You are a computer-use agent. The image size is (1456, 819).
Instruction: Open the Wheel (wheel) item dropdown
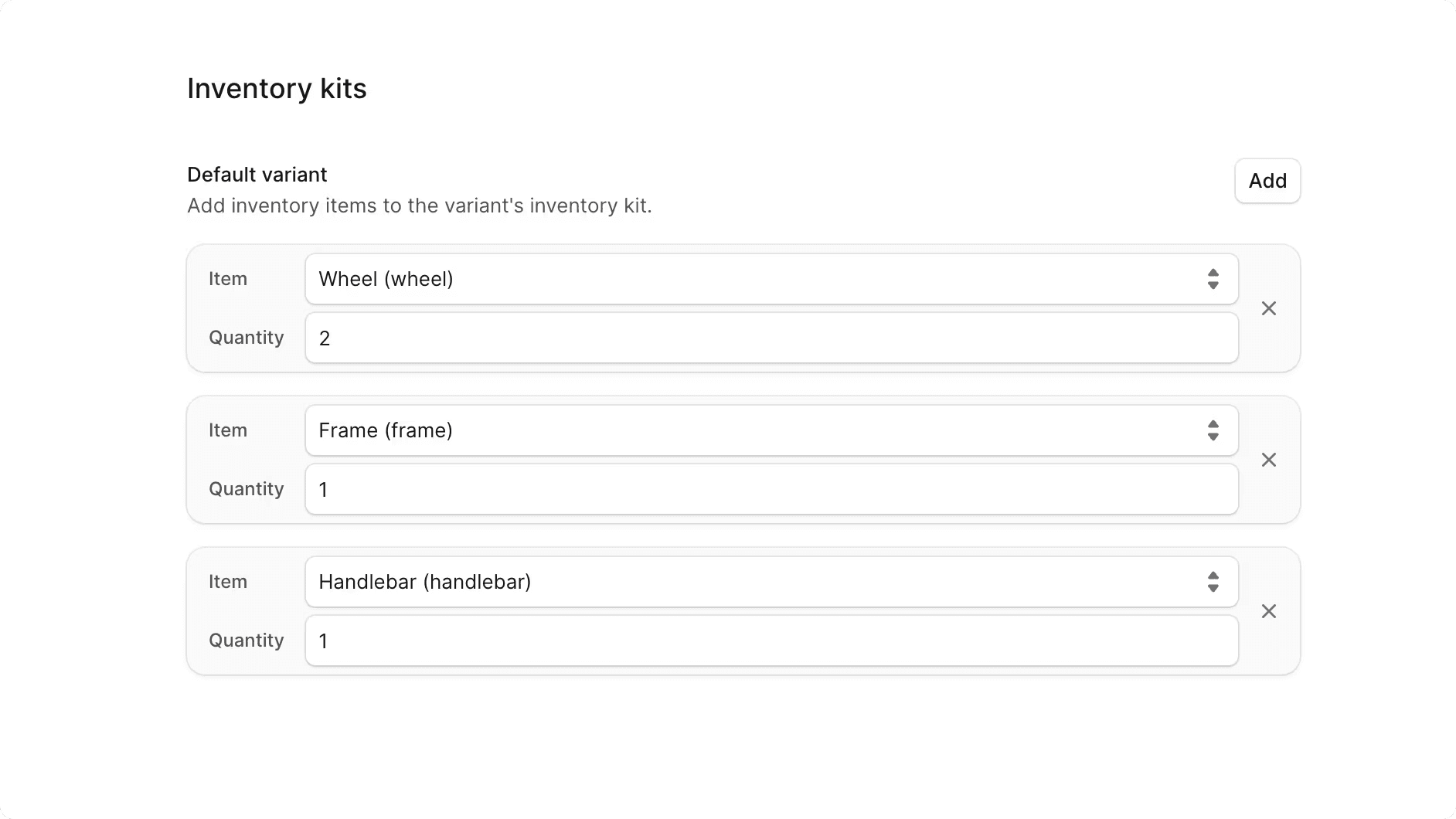point(771,279)
